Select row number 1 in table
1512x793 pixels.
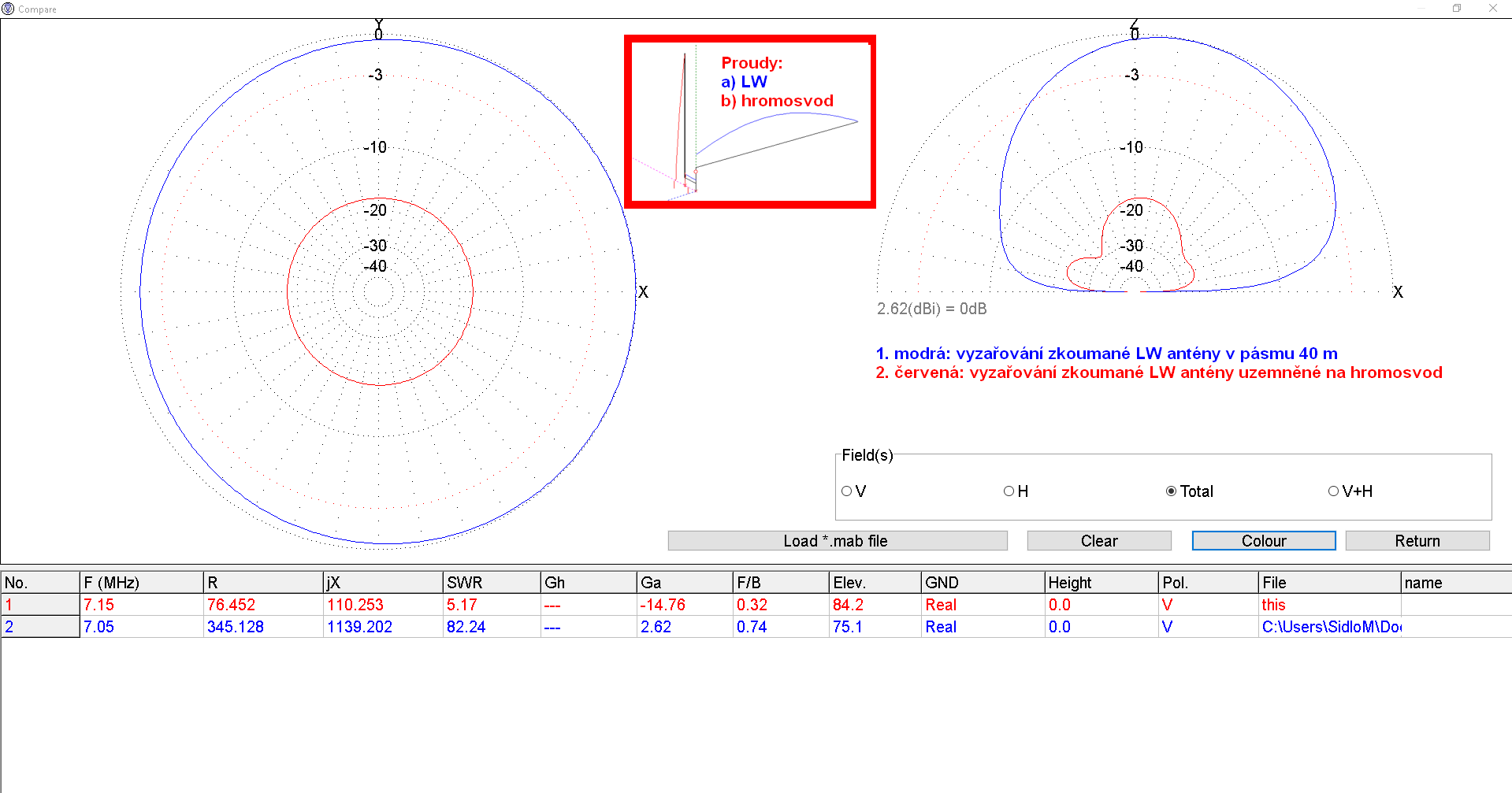coord(39,605)
